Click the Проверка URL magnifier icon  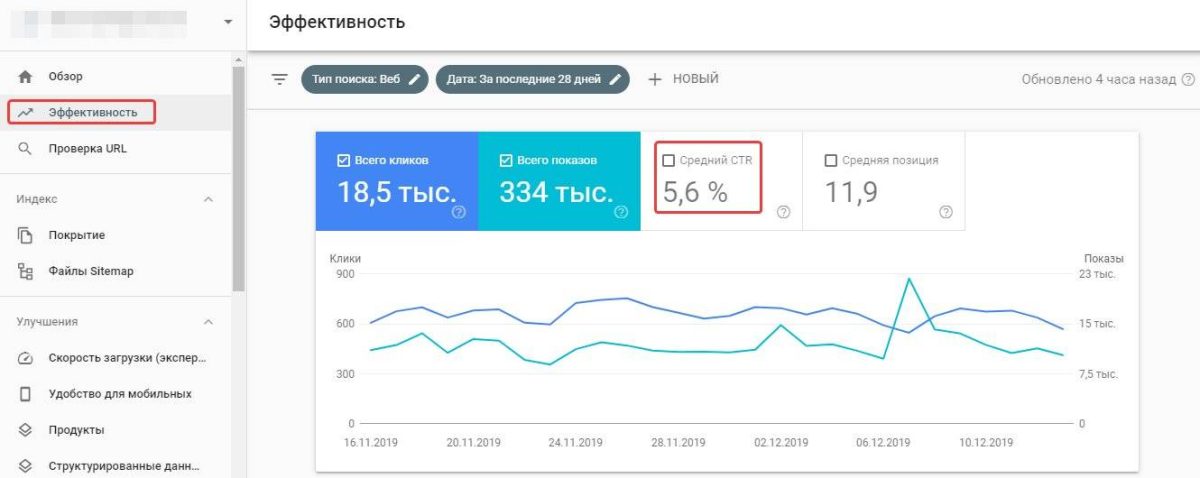pos(25,149)
